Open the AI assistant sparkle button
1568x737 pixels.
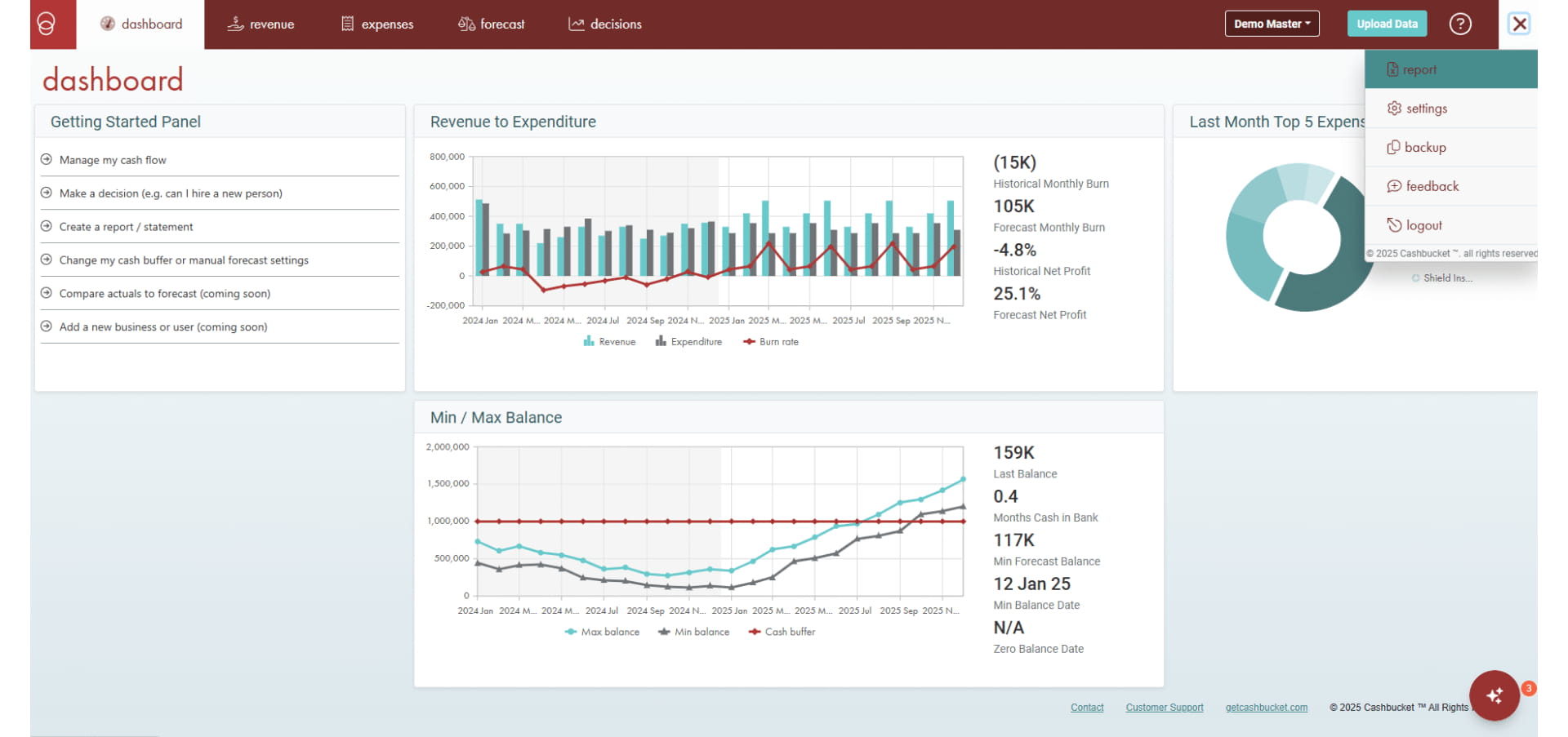coord(1494,695)
